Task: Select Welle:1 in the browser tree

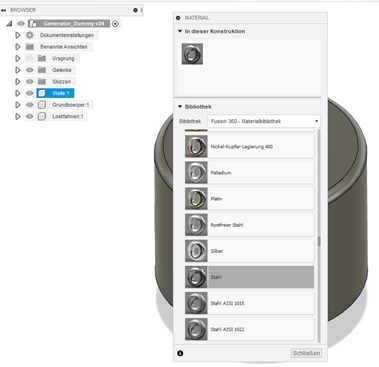Action: pyautogui.click(x=61, y=93)
